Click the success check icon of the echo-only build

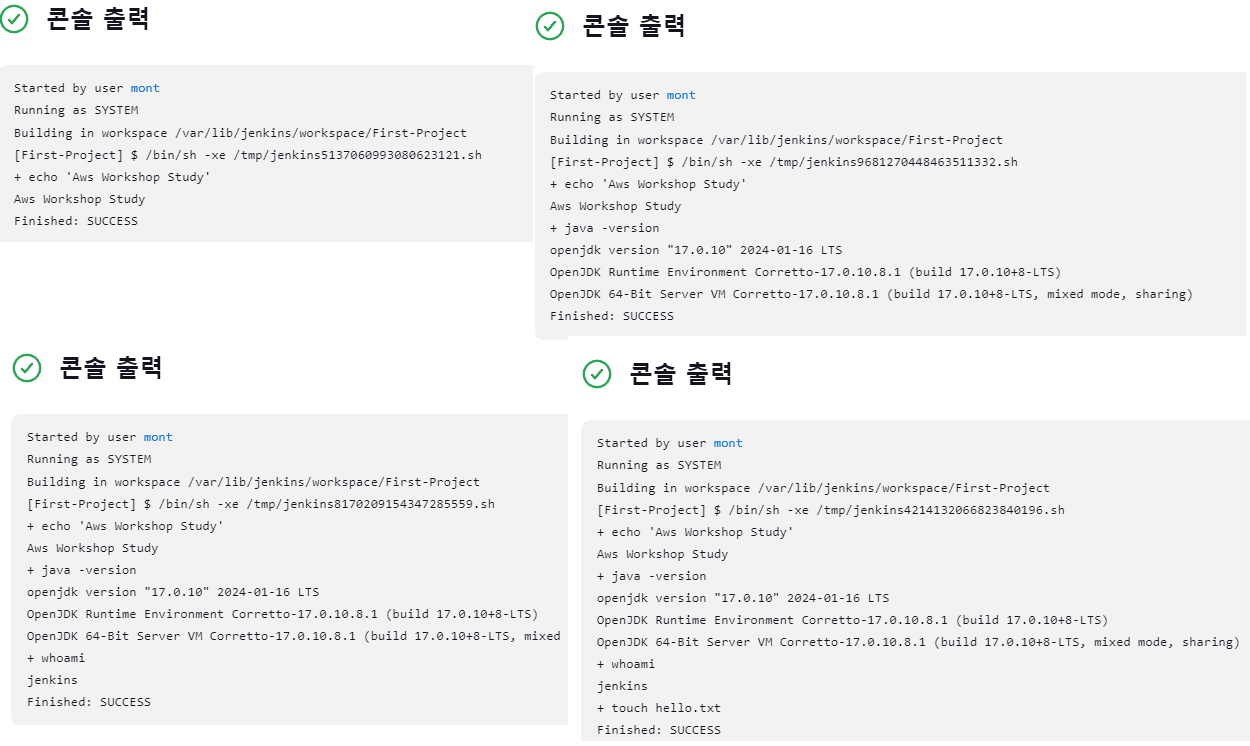14,19
